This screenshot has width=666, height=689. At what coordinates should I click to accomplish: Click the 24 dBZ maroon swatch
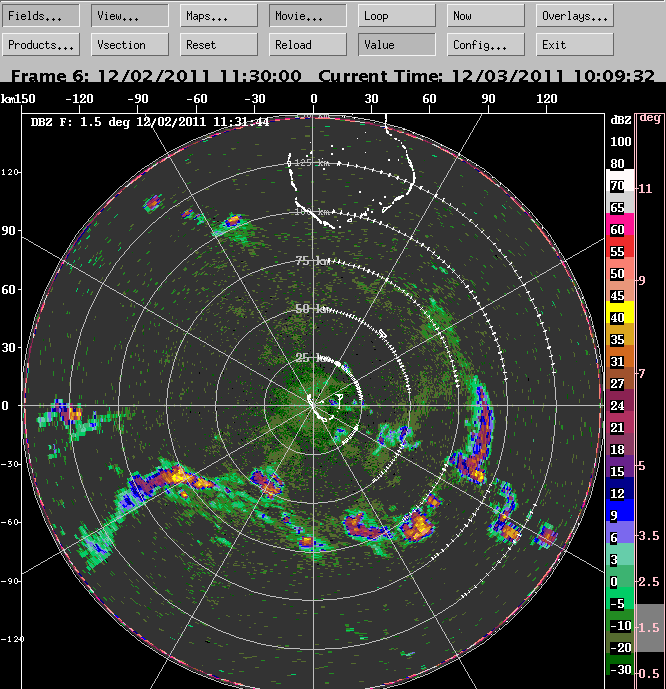point(620,400)
